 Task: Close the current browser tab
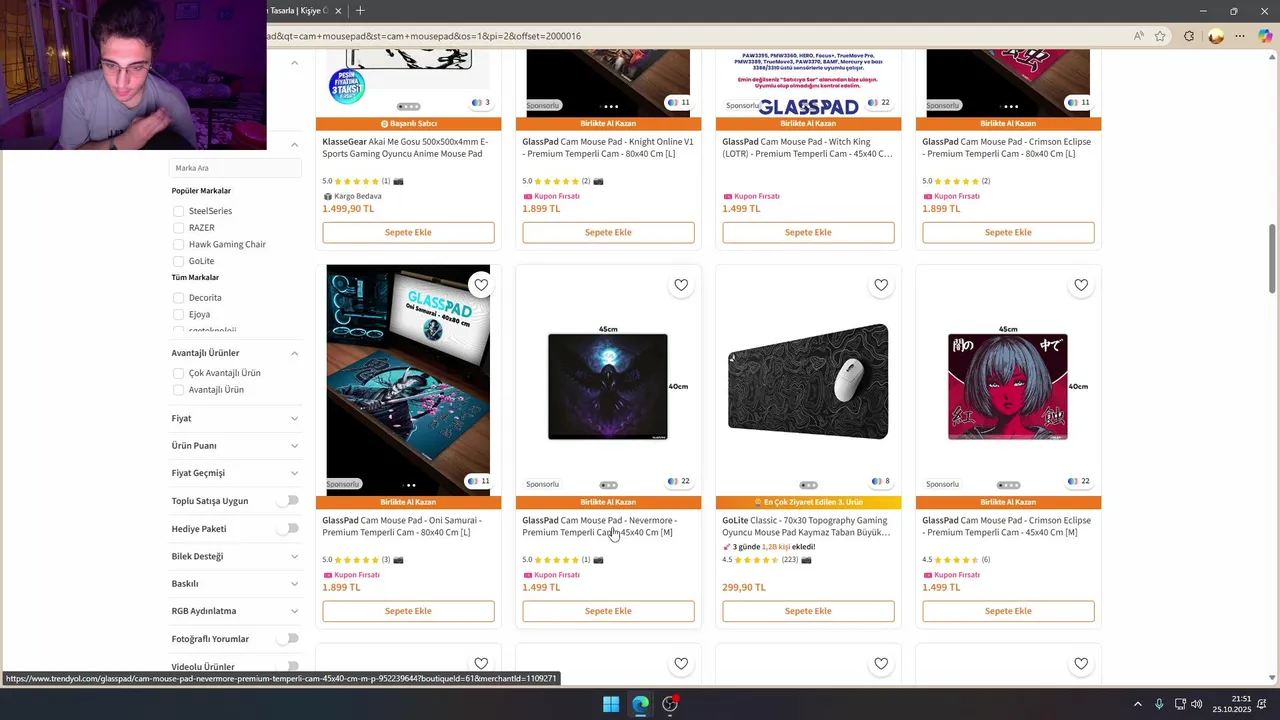pyautogui.click(x=338, y=11)
